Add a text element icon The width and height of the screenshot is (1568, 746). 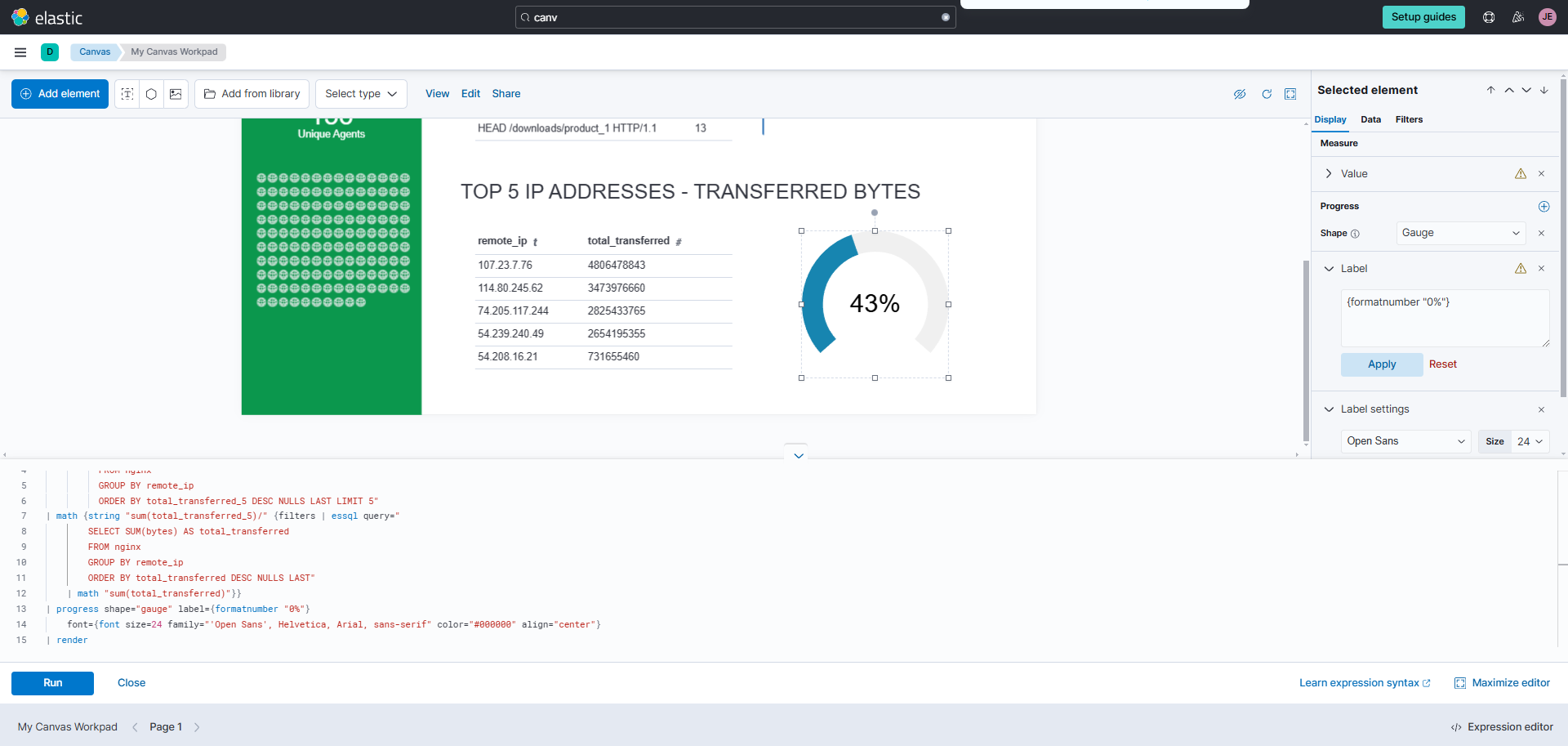(x=127, y=94)
